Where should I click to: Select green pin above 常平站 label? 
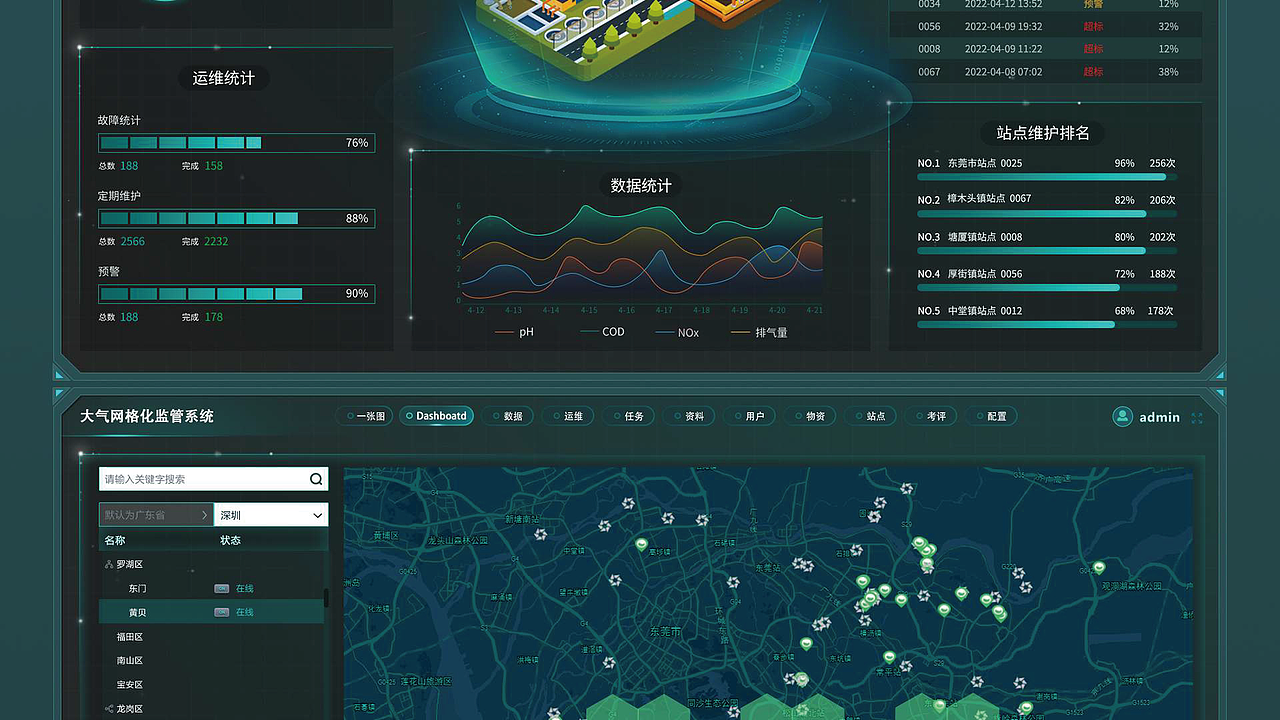[x=889, y=657]
